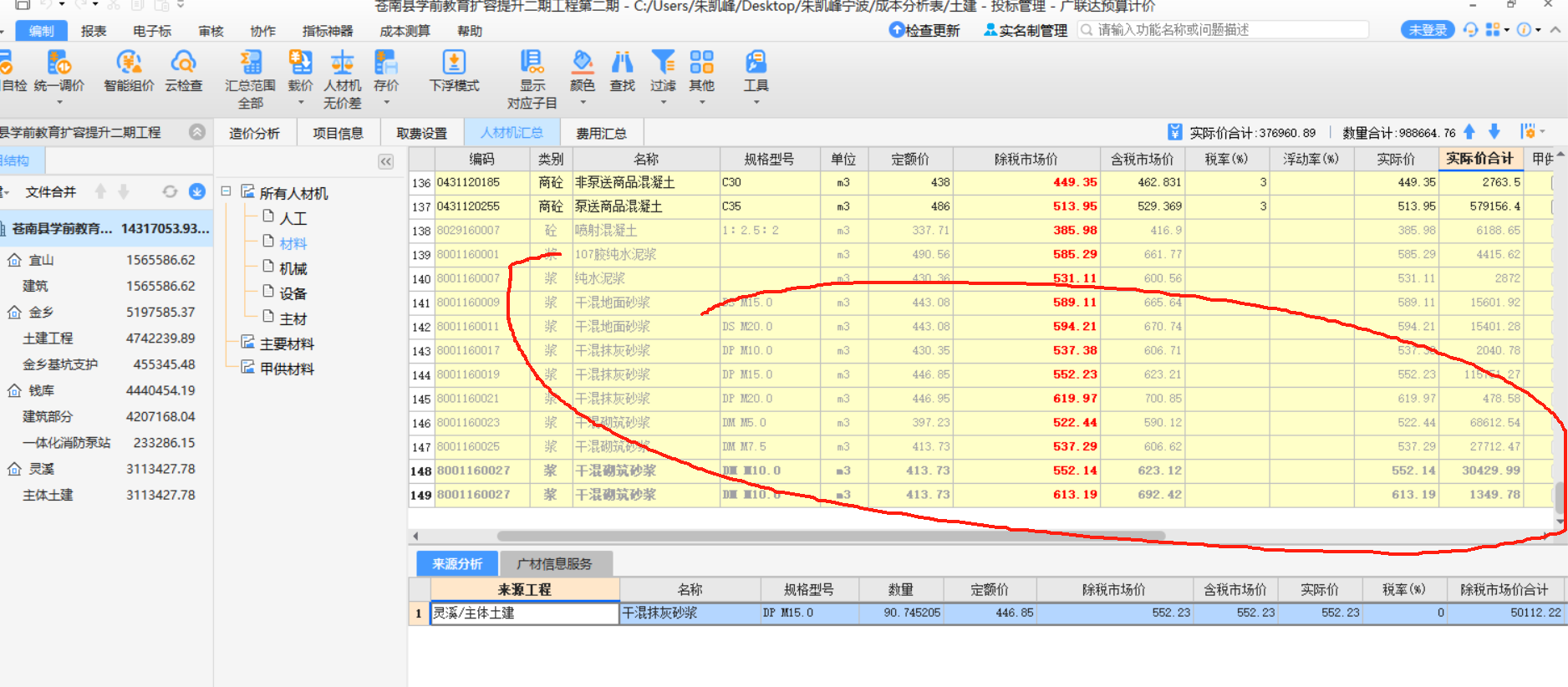The width and height of the screenshot is (1568, 687).
Task: Click the refresh icon in project structure panel
Action: 170,191
